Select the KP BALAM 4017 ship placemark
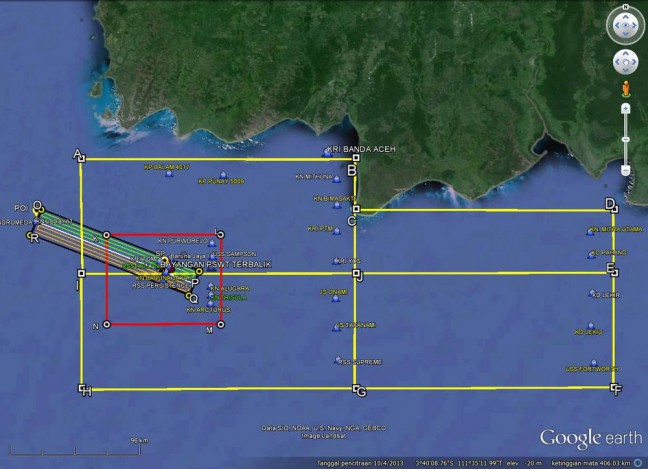The width and height of the screenshot is (648, 469). coord(168,174)
